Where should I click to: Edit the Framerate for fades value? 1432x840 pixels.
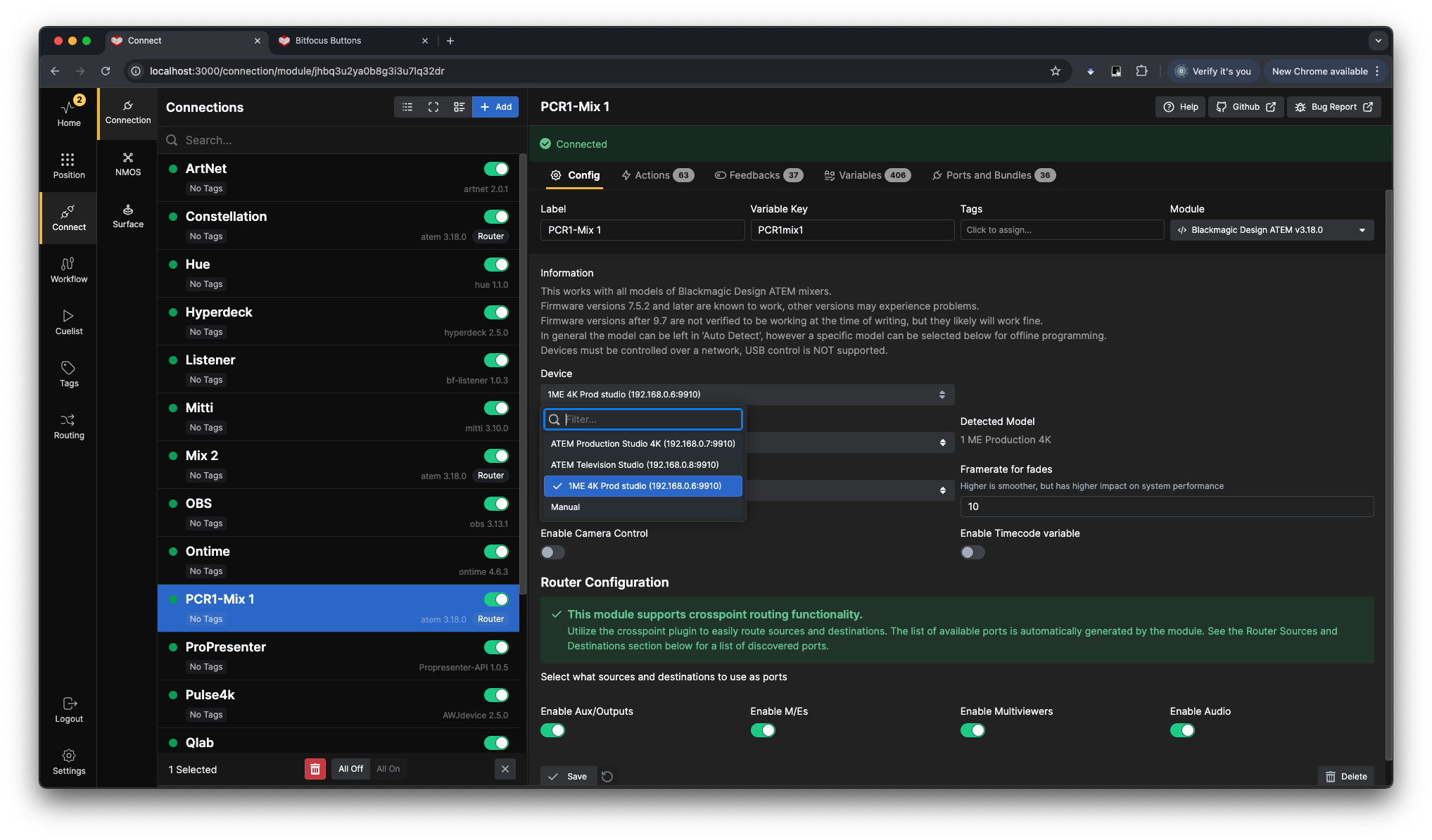click(1167, 507)
